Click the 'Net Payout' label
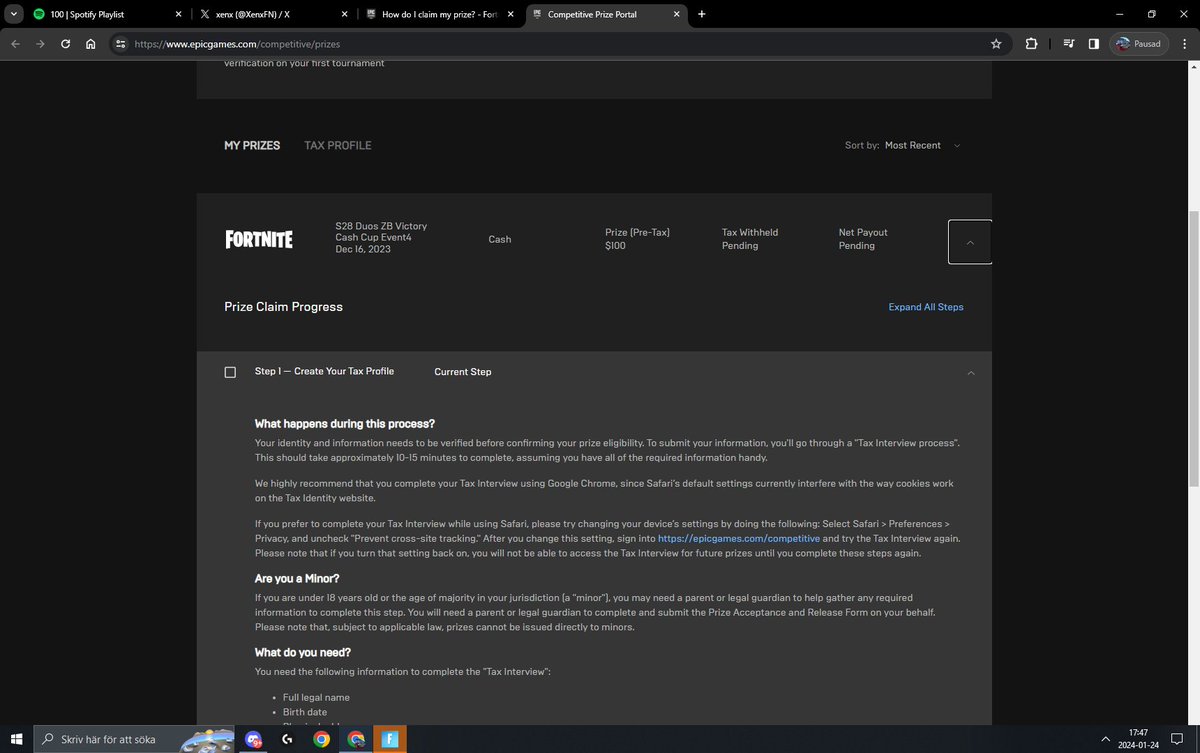The height and width of the screenshot is (753, 1200). click(x=863, y=232)
